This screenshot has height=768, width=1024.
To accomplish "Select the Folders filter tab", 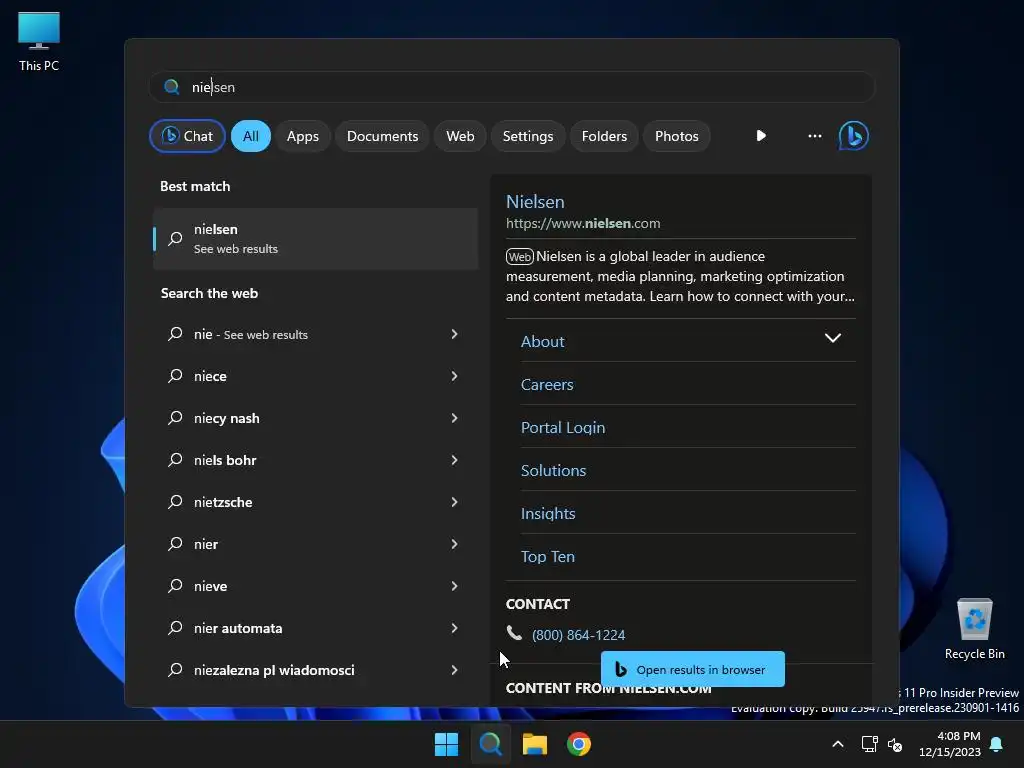I will tap(604, 136).
